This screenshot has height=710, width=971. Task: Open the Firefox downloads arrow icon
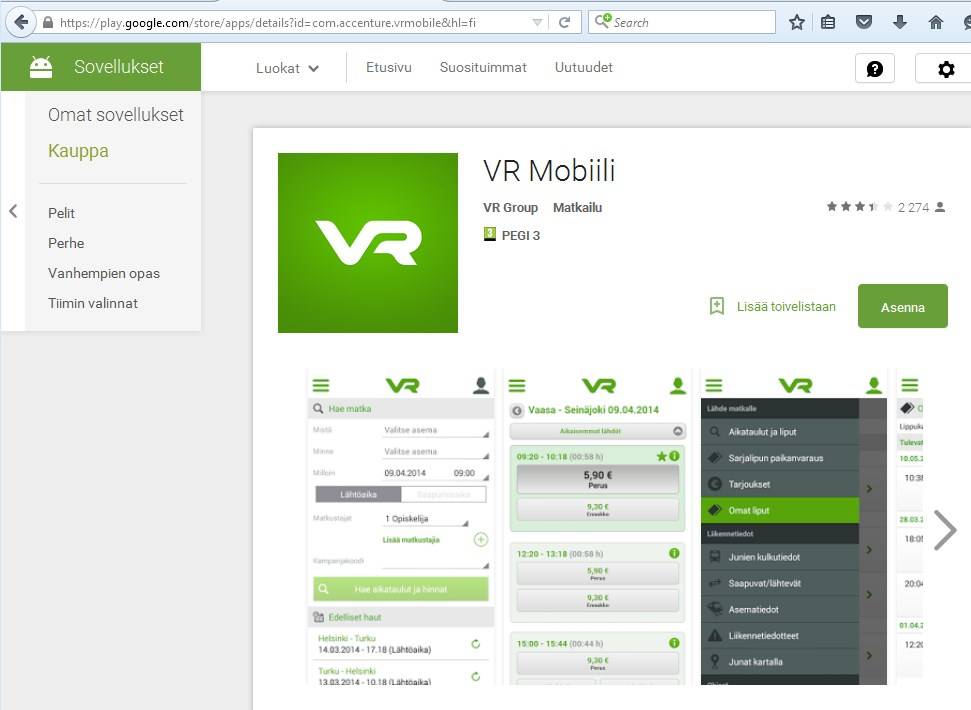(900, 22)
